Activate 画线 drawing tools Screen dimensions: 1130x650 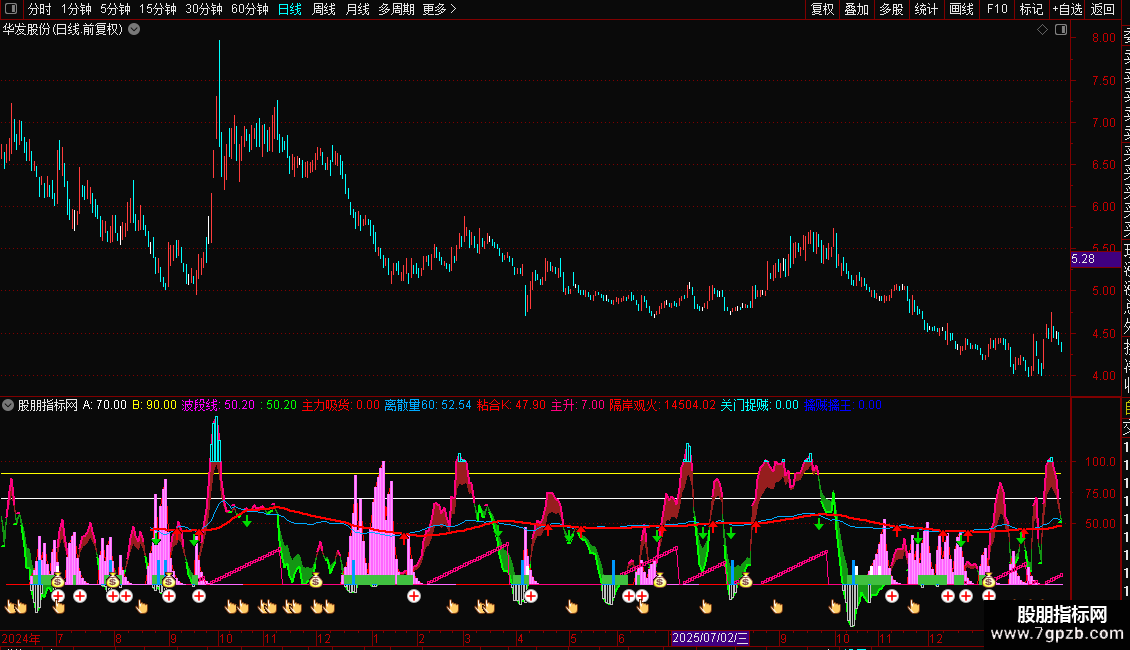pyautogui.click(x=961, y=9)
